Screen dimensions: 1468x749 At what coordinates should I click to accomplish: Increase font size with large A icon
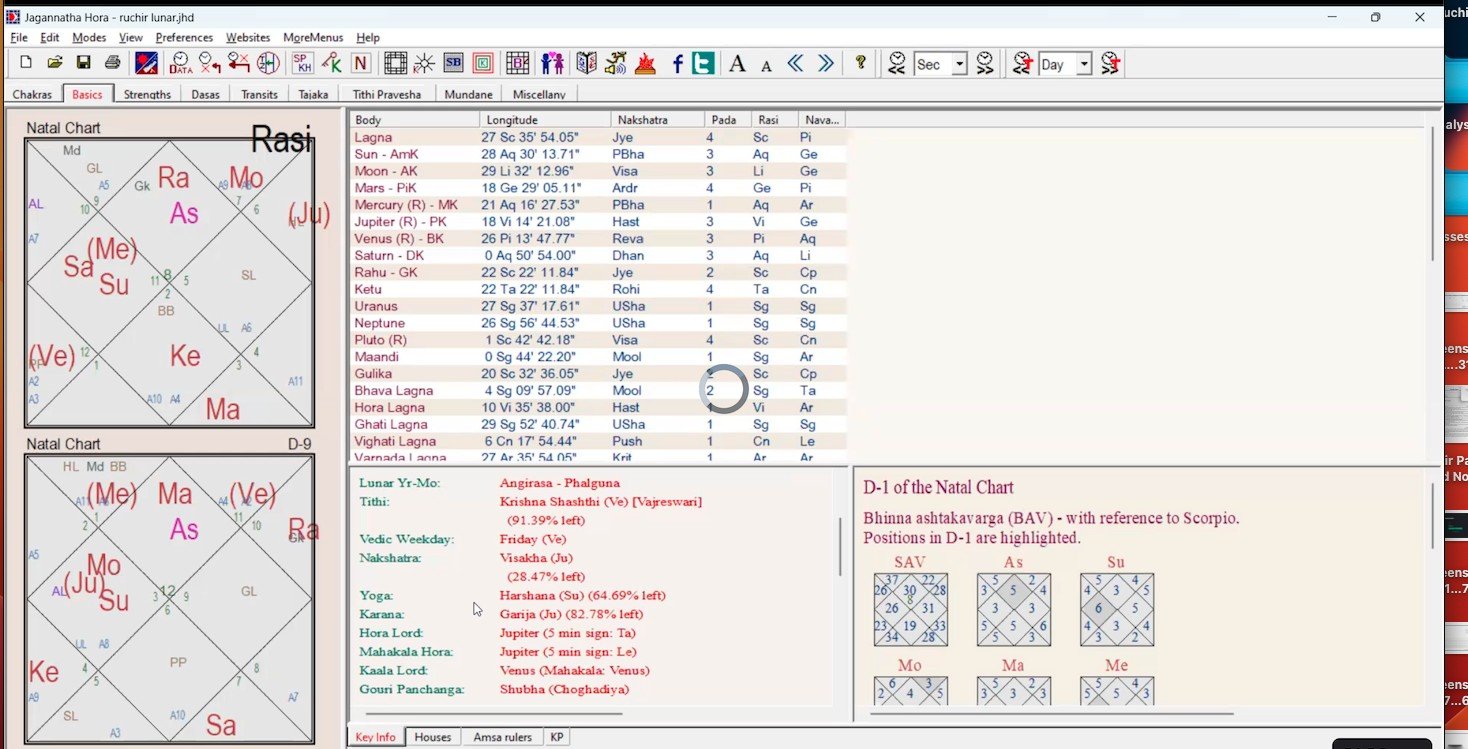737,64
